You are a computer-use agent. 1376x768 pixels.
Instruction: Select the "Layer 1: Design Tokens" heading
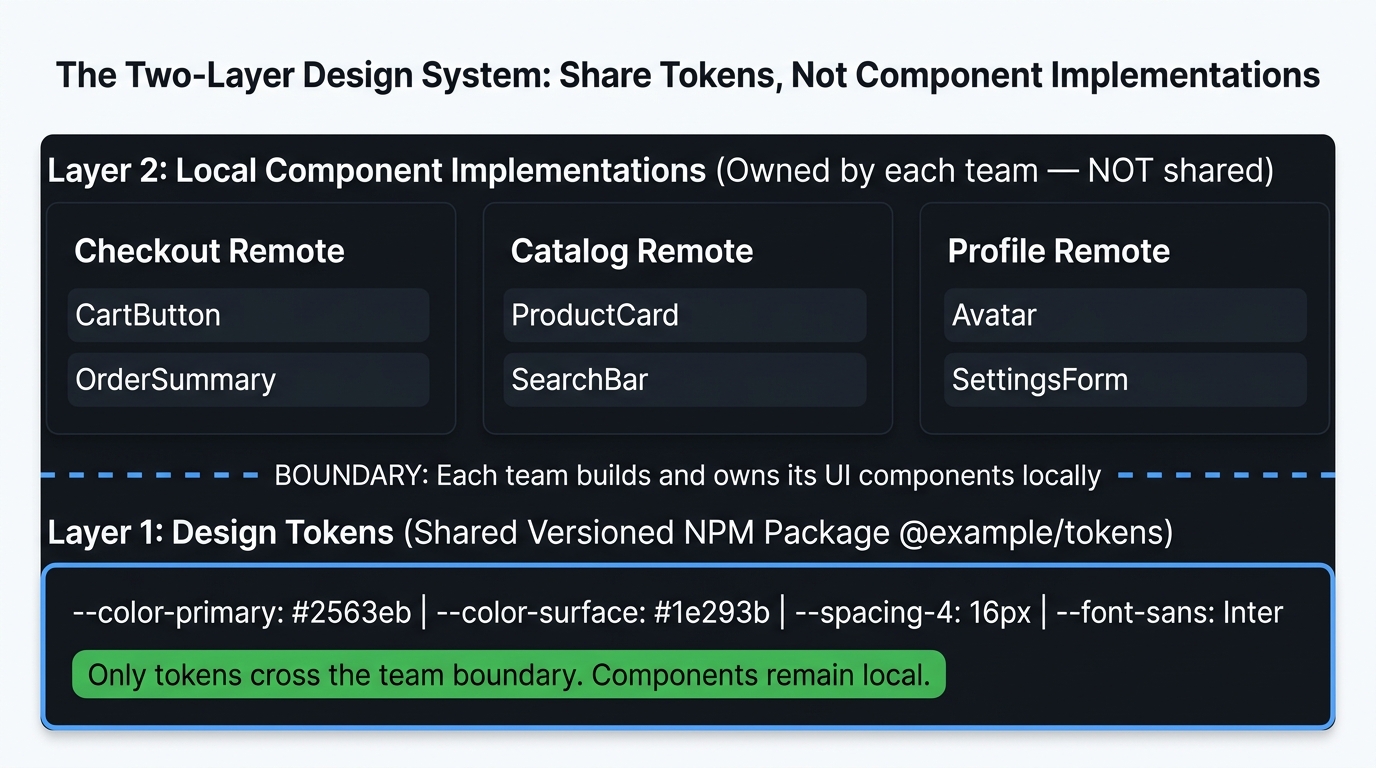pyautogui.click(x=221, y=533)
